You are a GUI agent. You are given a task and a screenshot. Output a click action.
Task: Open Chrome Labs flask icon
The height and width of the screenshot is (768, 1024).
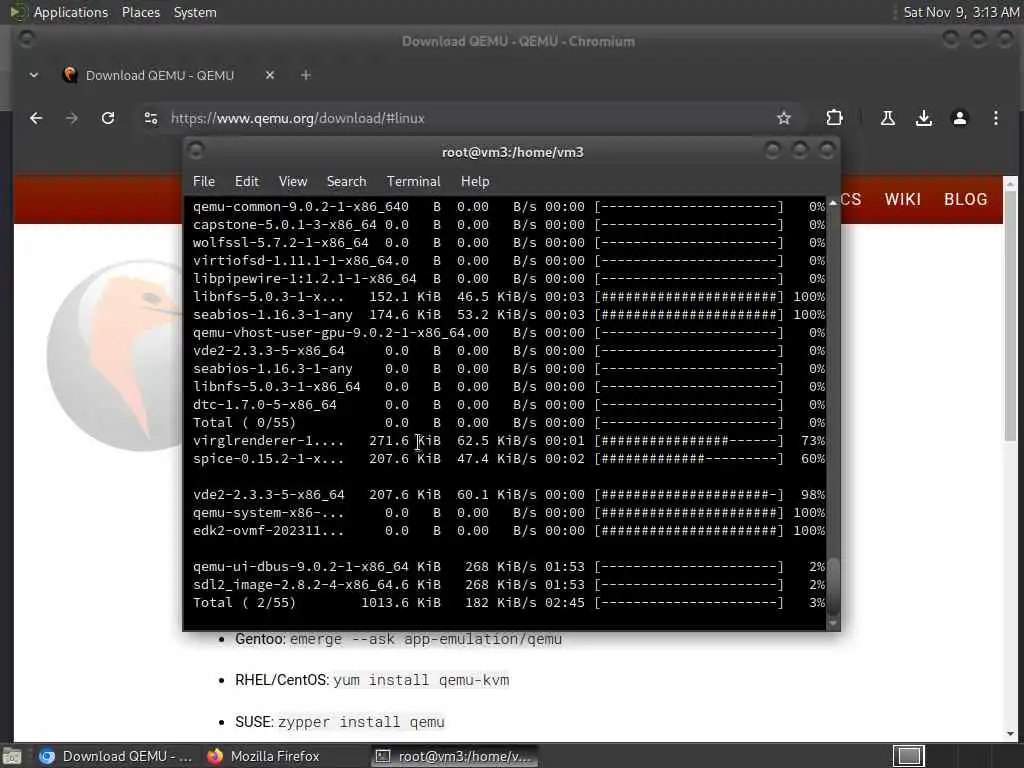888,118
